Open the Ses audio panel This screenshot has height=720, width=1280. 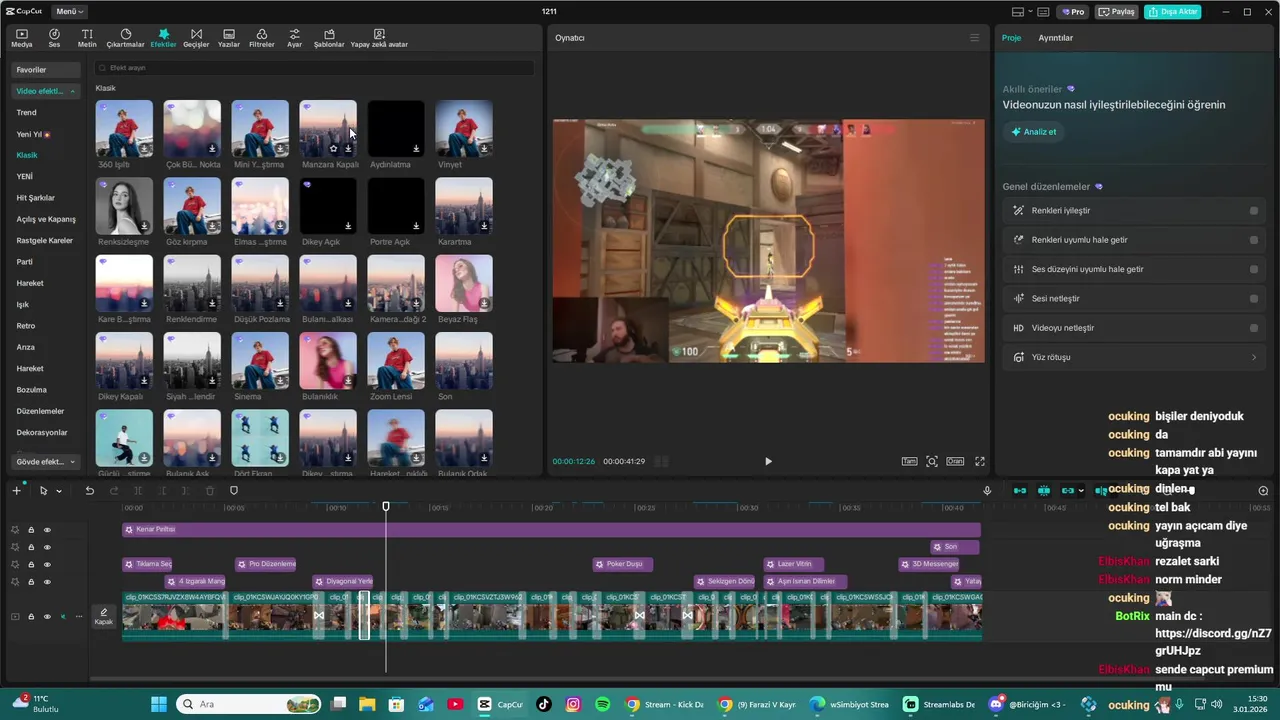click(x=54, y=38)
